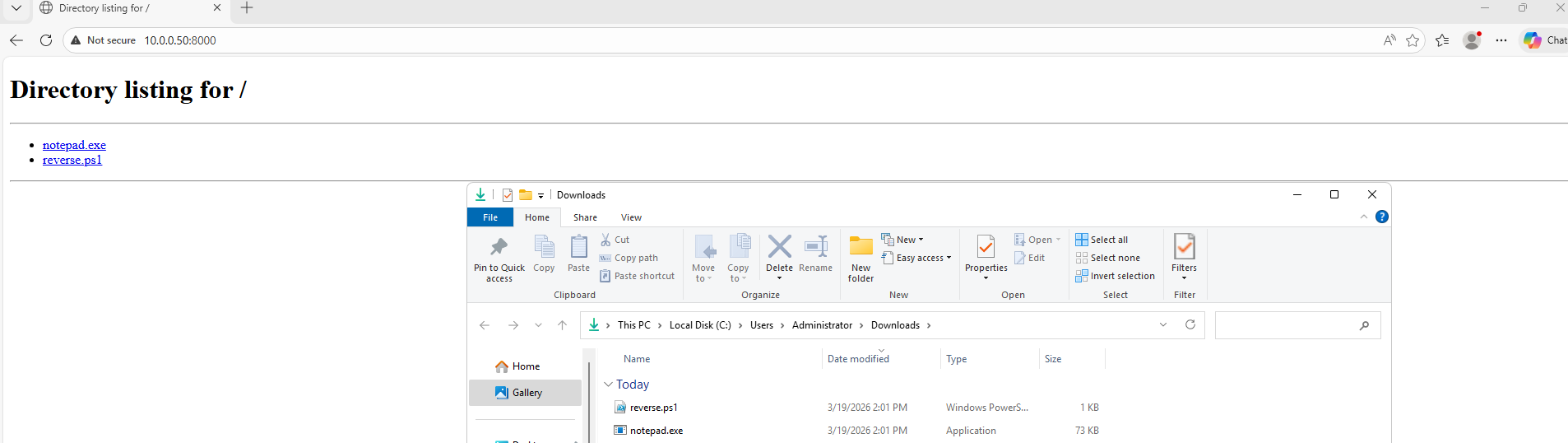Switch to the View ribbon tab
The width and height of the screenshot is (1568, 443).
(x=631, y=217)
